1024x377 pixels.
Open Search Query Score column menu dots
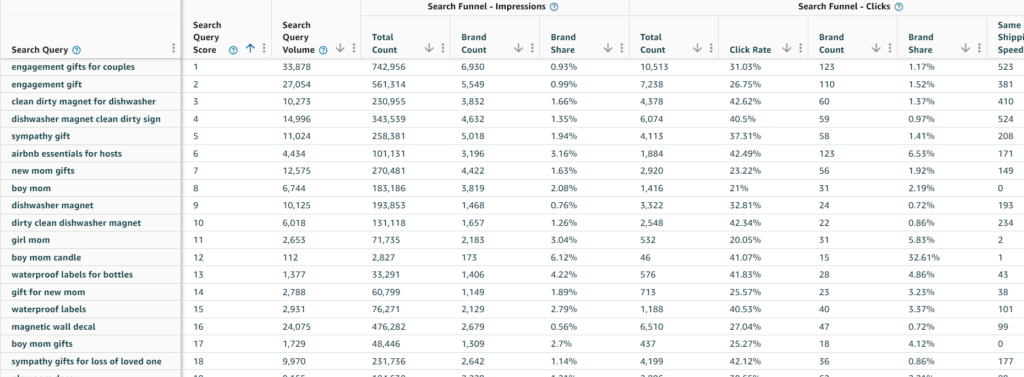point(264,48)
